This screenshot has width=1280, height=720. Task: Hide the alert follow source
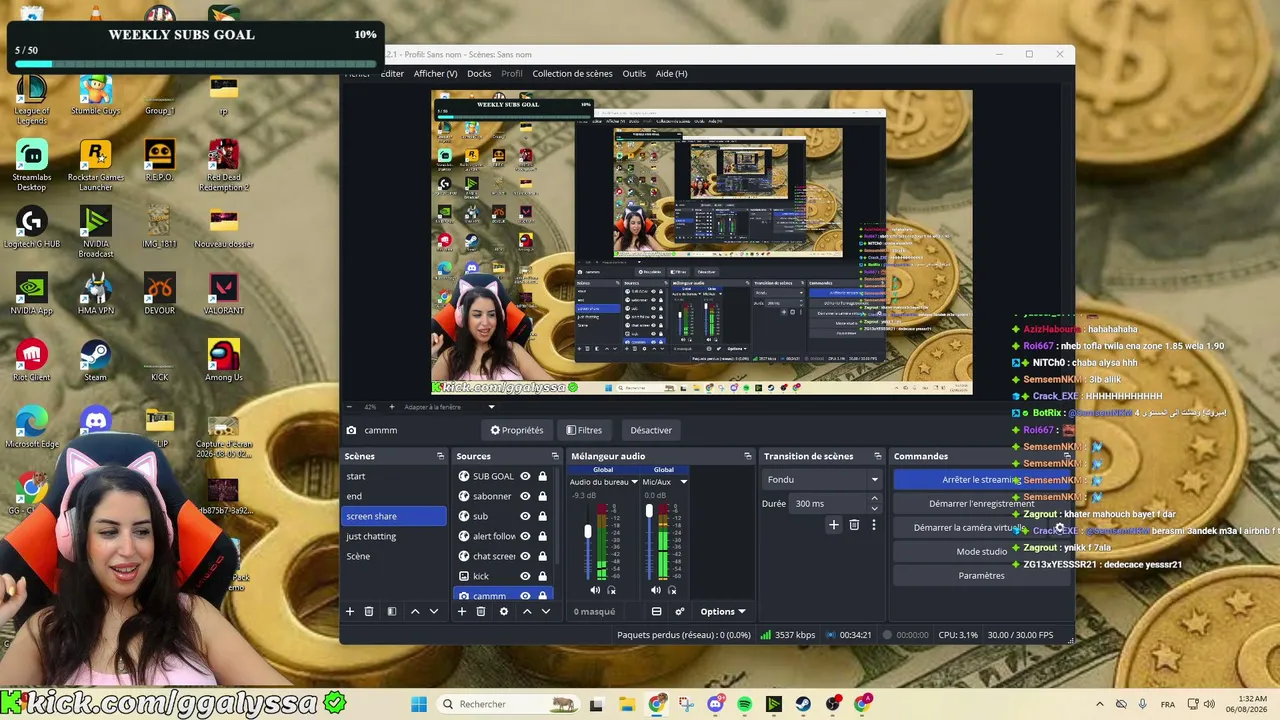525,536
